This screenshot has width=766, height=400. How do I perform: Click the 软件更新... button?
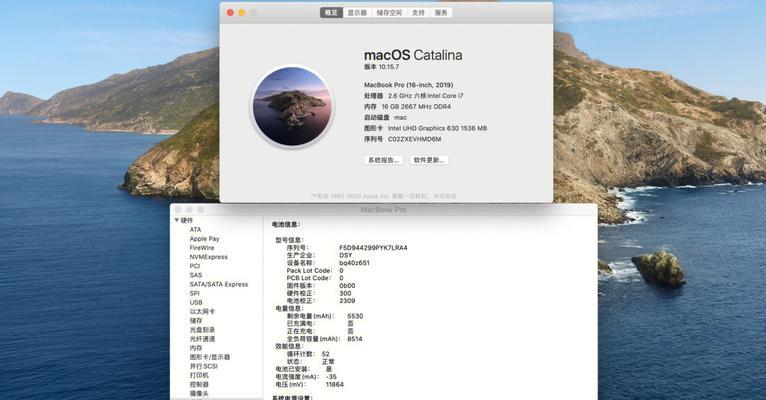coord(429,160)
